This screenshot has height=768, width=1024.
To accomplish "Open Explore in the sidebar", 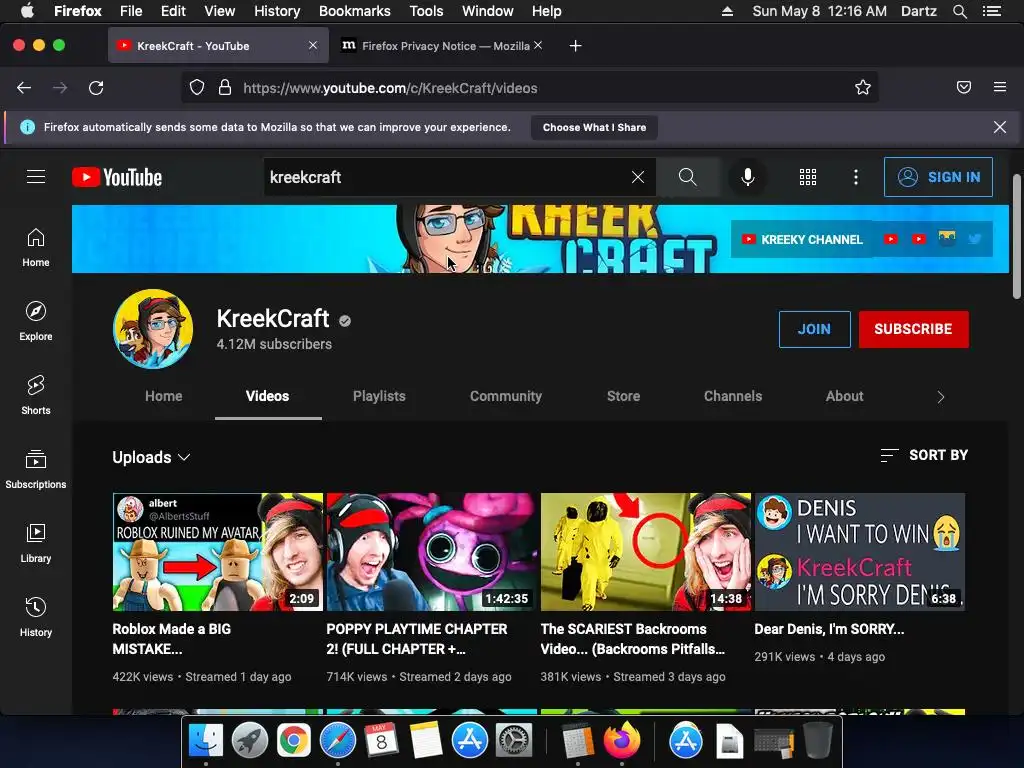I will 36,321.
